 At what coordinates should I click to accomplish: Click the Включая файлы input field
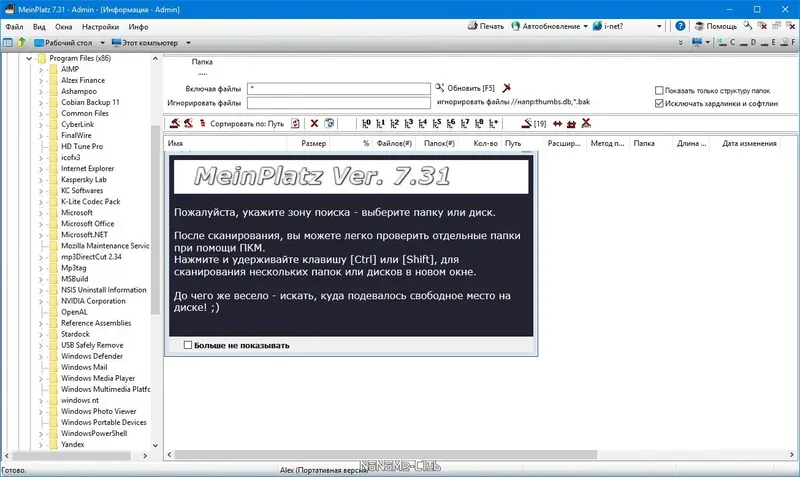click(x=339, y=89)
